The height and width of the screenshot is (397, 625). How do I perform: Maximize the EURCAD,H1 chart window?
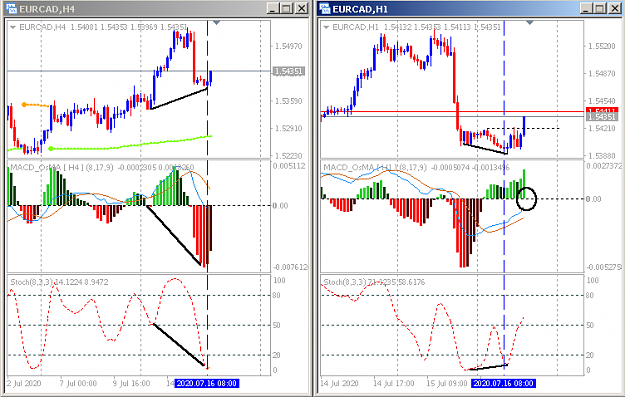(600, 8)
